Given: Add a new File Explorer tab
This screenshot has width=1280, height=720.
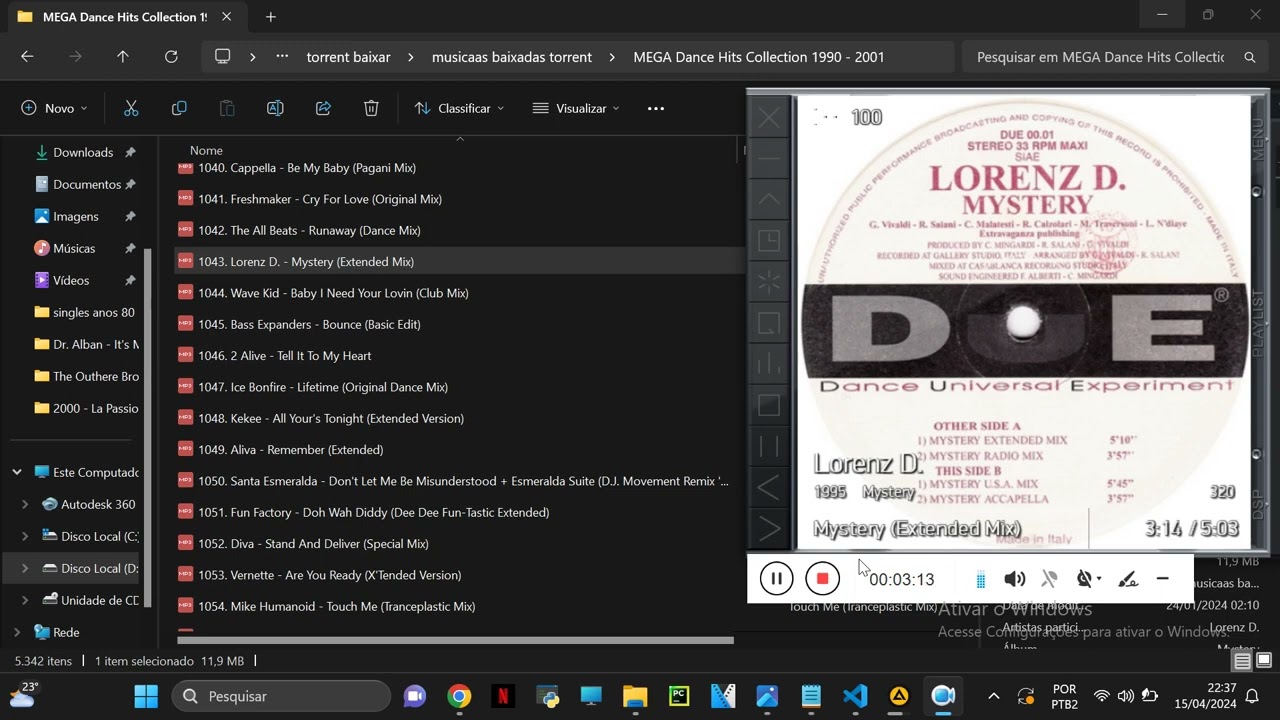Looking at the screenshot, I should [x=271, y=17].
